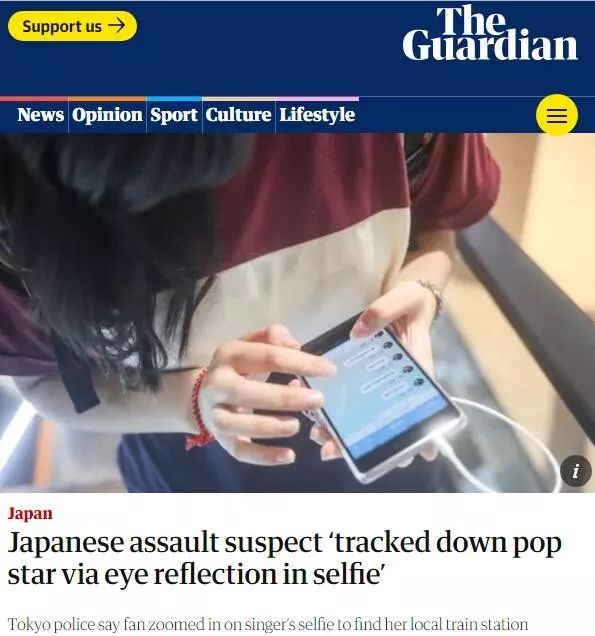Click the tan bar above Culture

239,99
